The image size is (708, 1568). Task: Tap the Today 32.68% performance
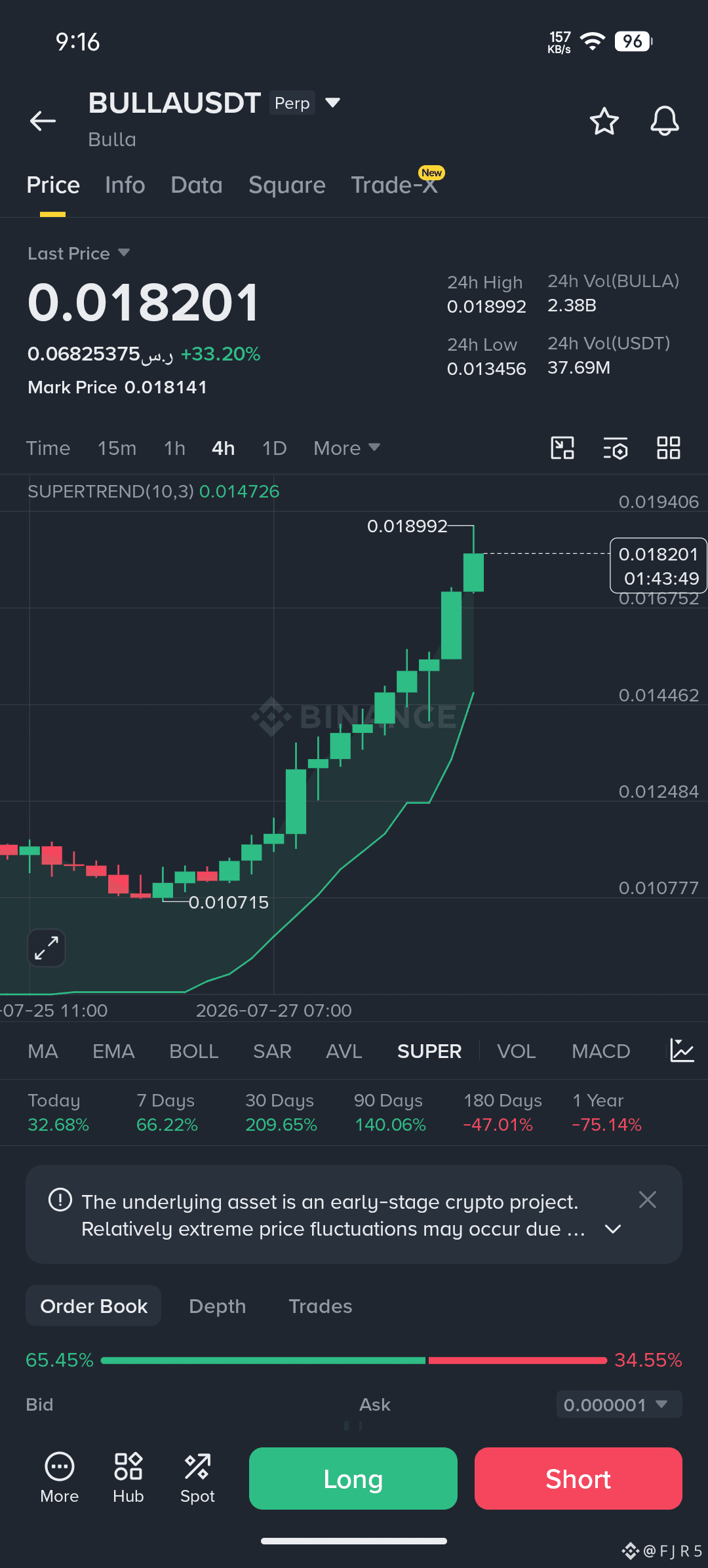(x=58, y=1112)
